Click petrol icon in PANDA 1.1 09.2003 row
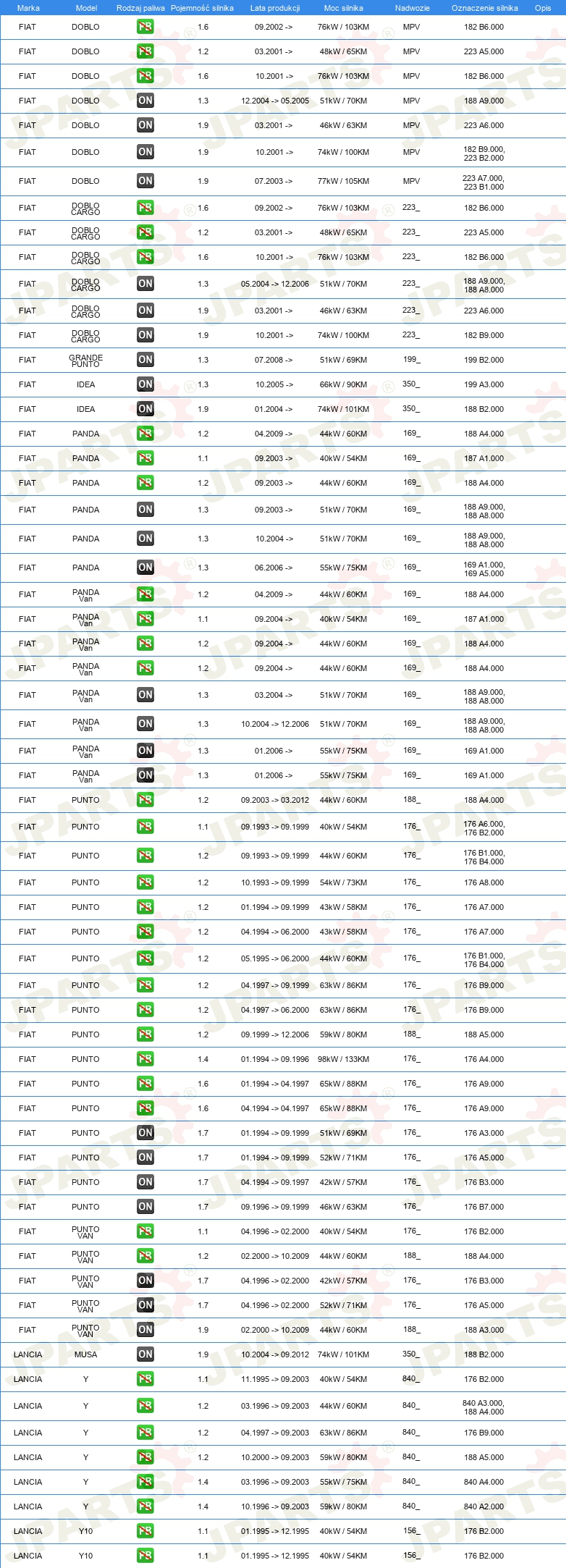566x1568 pixels. coord(145,458)
